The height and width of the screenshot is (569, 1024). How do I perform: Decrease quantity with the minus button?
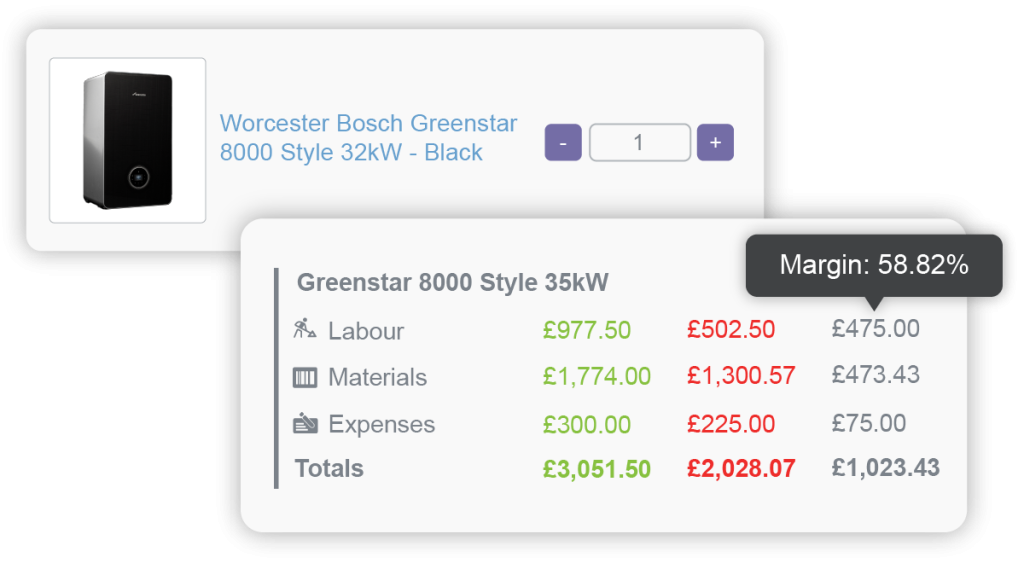pos(563,142)
